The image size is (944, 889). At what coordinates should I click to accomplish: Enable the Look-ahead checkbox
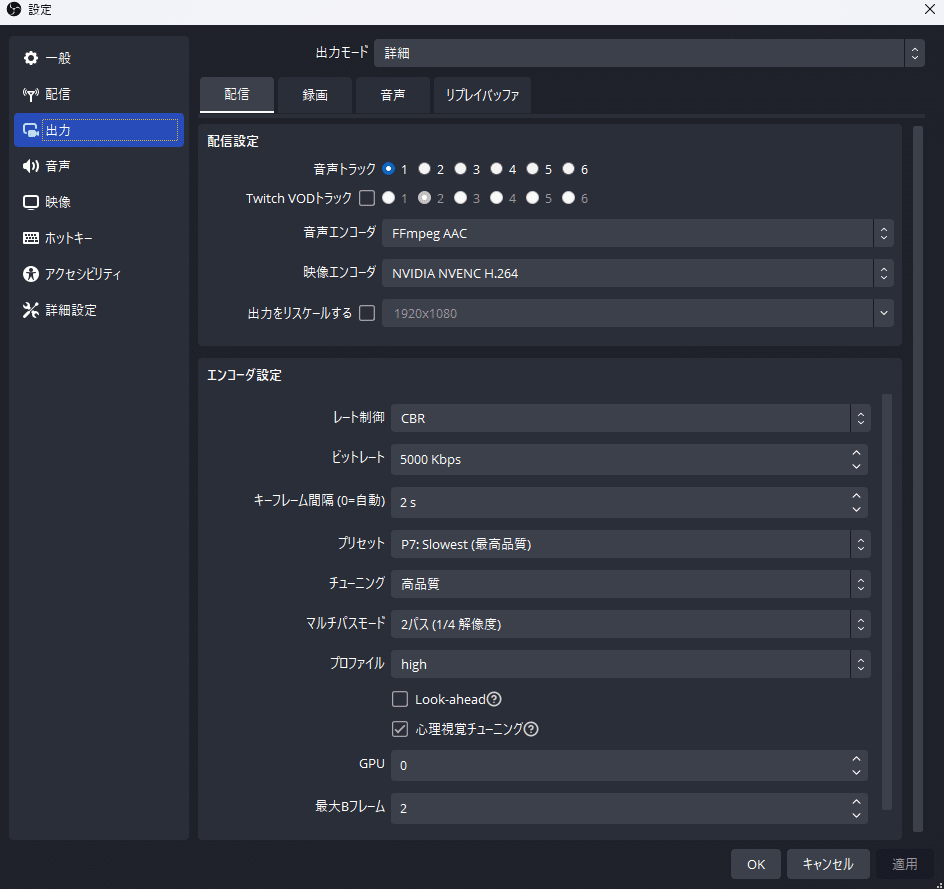click(400, 699)
